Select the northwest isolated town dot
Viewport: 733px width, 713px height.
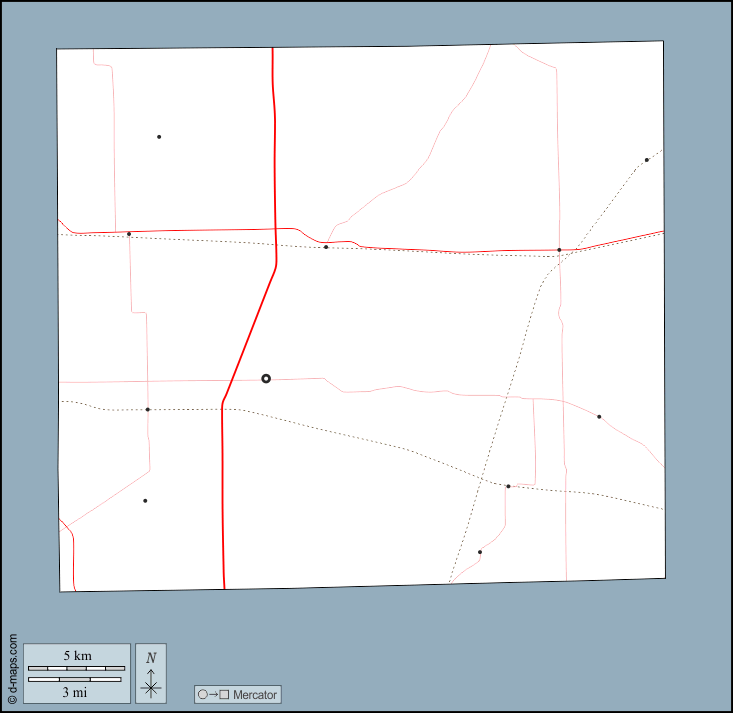coord(159,137)
